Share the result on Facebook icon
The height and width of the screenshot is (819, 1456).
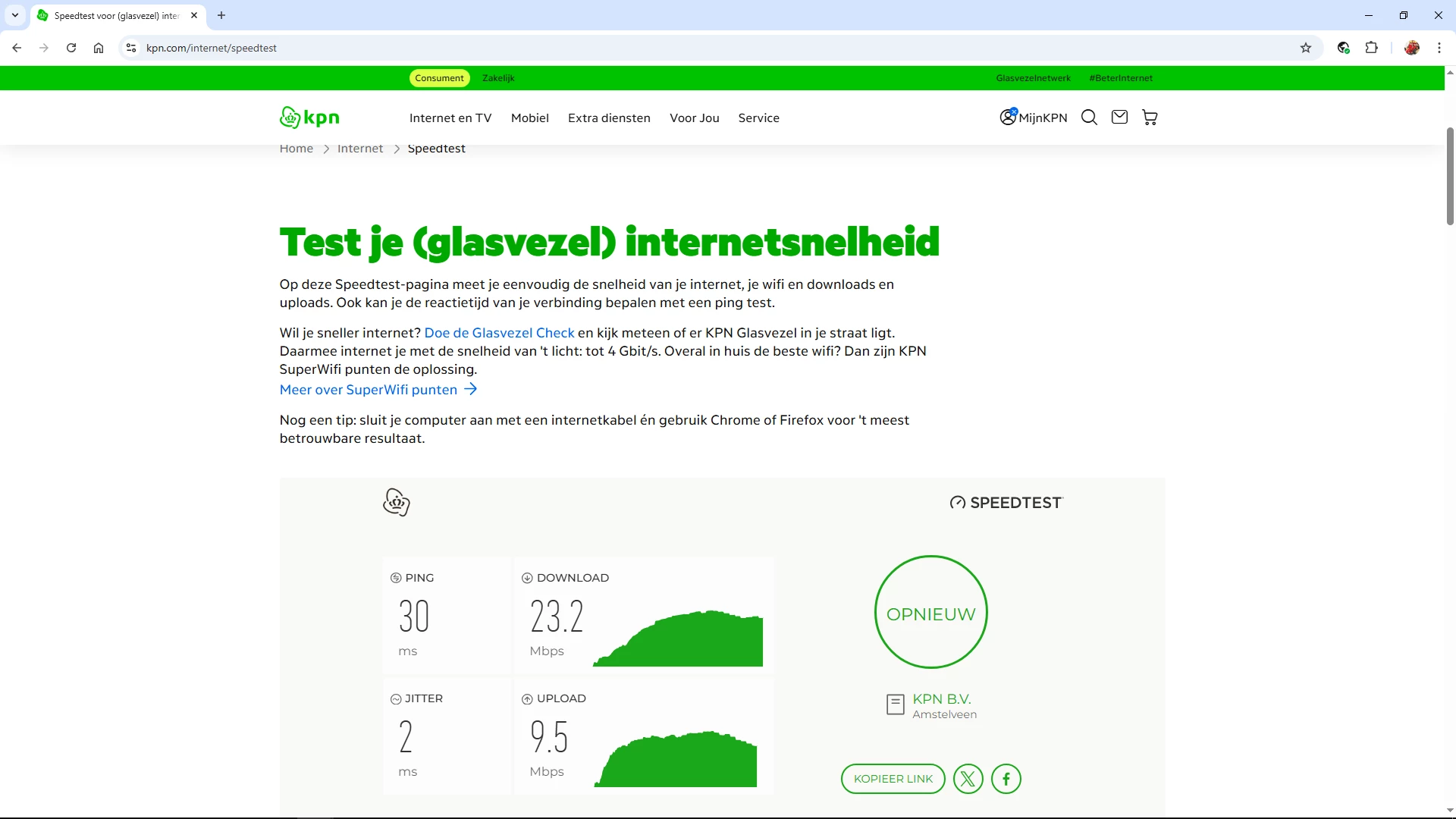[1006, 779]
